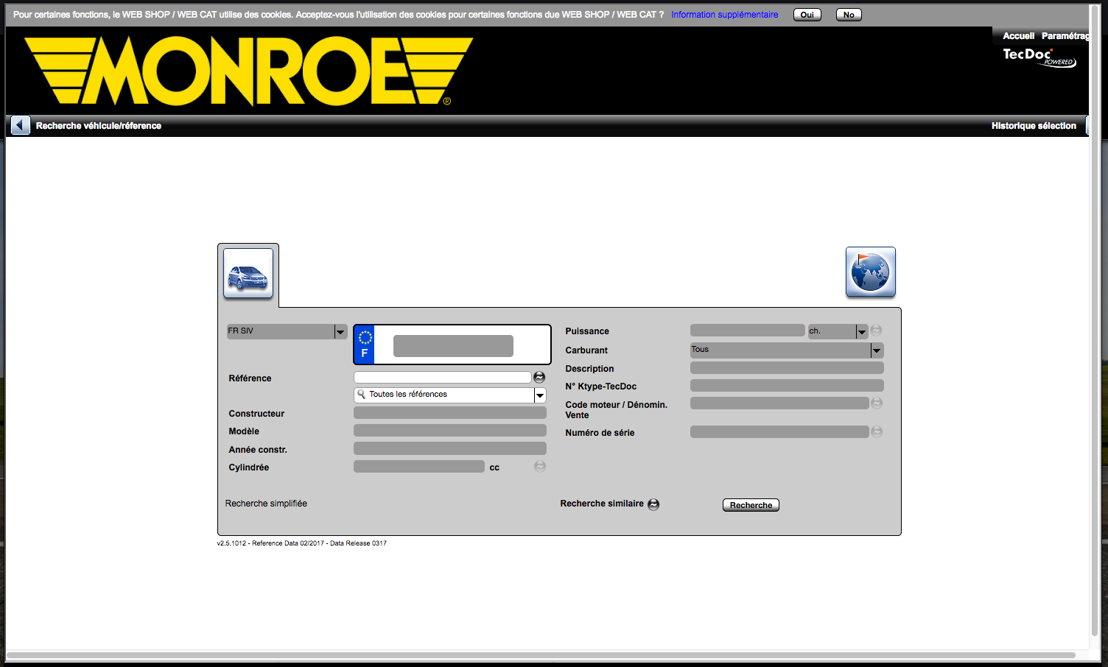Click the icon beside Numéro de série field

tap(877, 431)
